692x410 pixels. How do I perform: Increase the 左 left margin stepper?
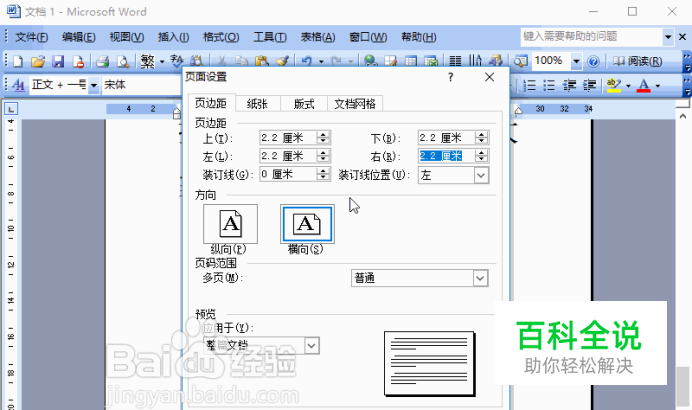[x=323, y=152]
